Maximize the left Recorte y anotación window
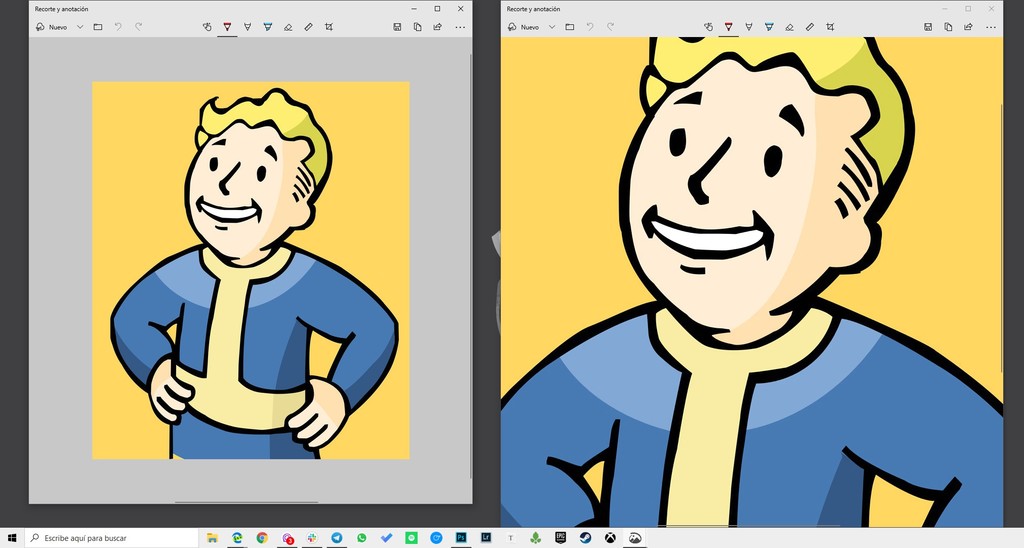The height and width of the screenshot is (548, 1024). (438, 8)
